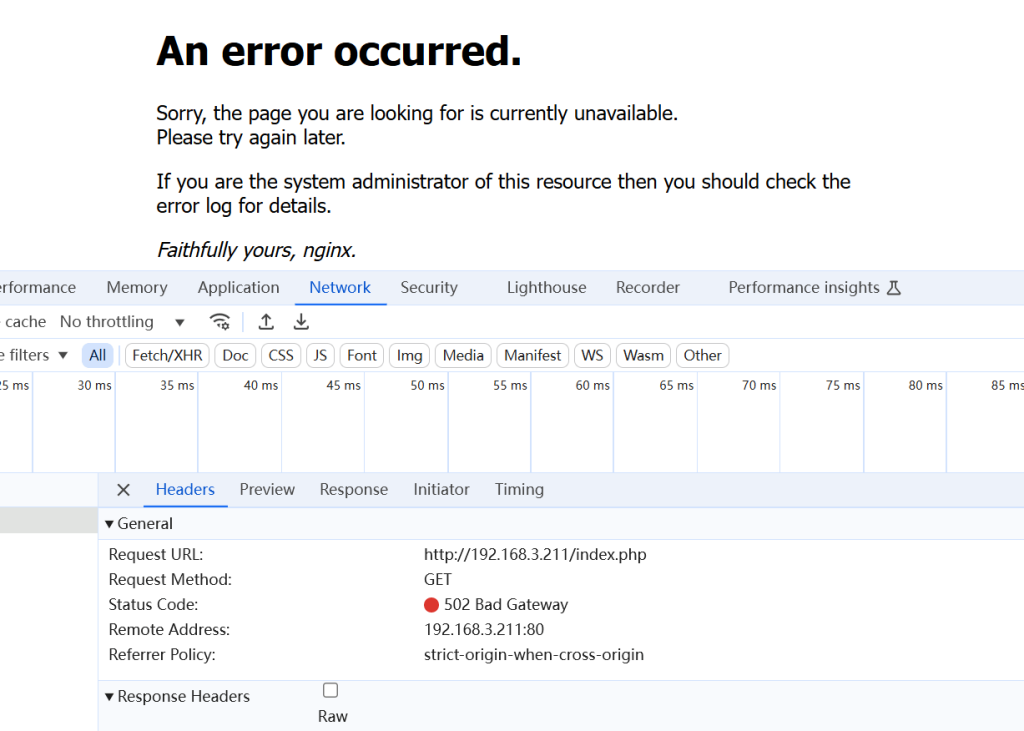Image resolution: width=1024 pixels, height=731 pixels.
Task: Export HAR file using the download arrow icon
Action: click(300, 321)
